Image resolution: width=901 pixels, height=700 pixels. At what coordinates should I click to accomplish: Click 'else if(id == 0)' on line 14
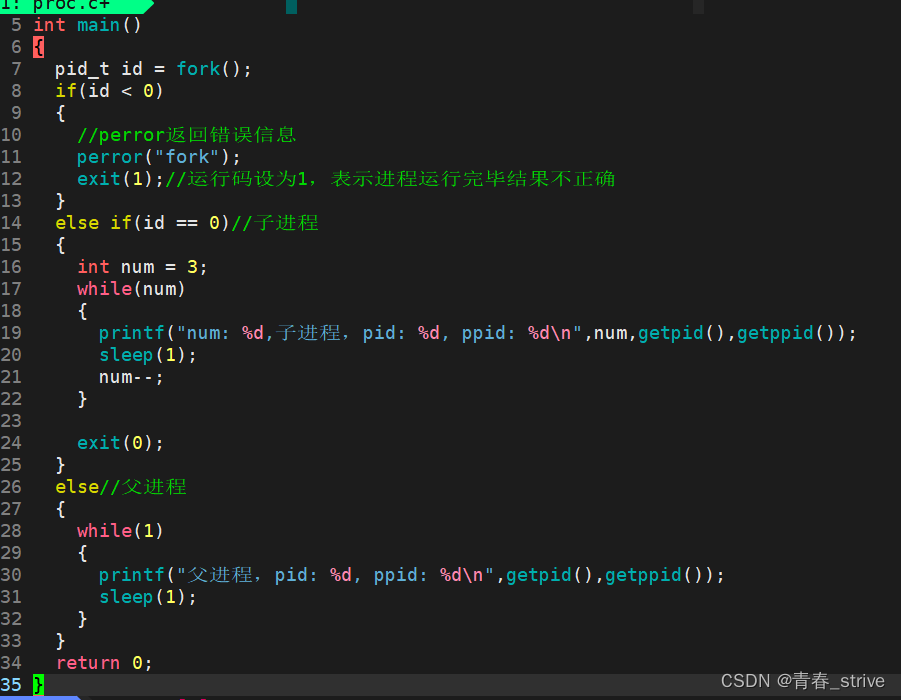click(x=143, y=223)
